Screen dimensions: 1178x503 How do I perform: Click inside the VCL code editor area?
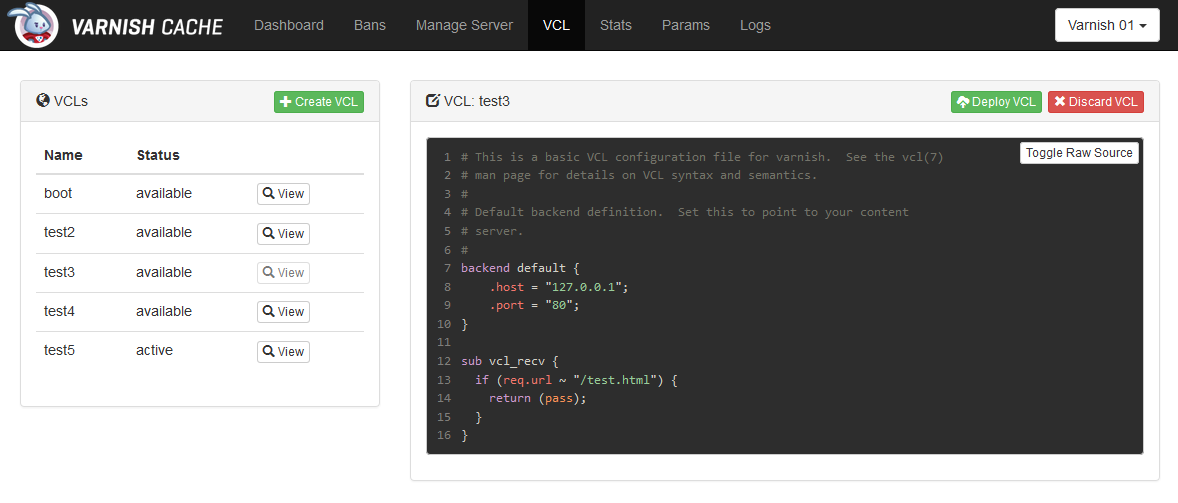pos(784,296)
